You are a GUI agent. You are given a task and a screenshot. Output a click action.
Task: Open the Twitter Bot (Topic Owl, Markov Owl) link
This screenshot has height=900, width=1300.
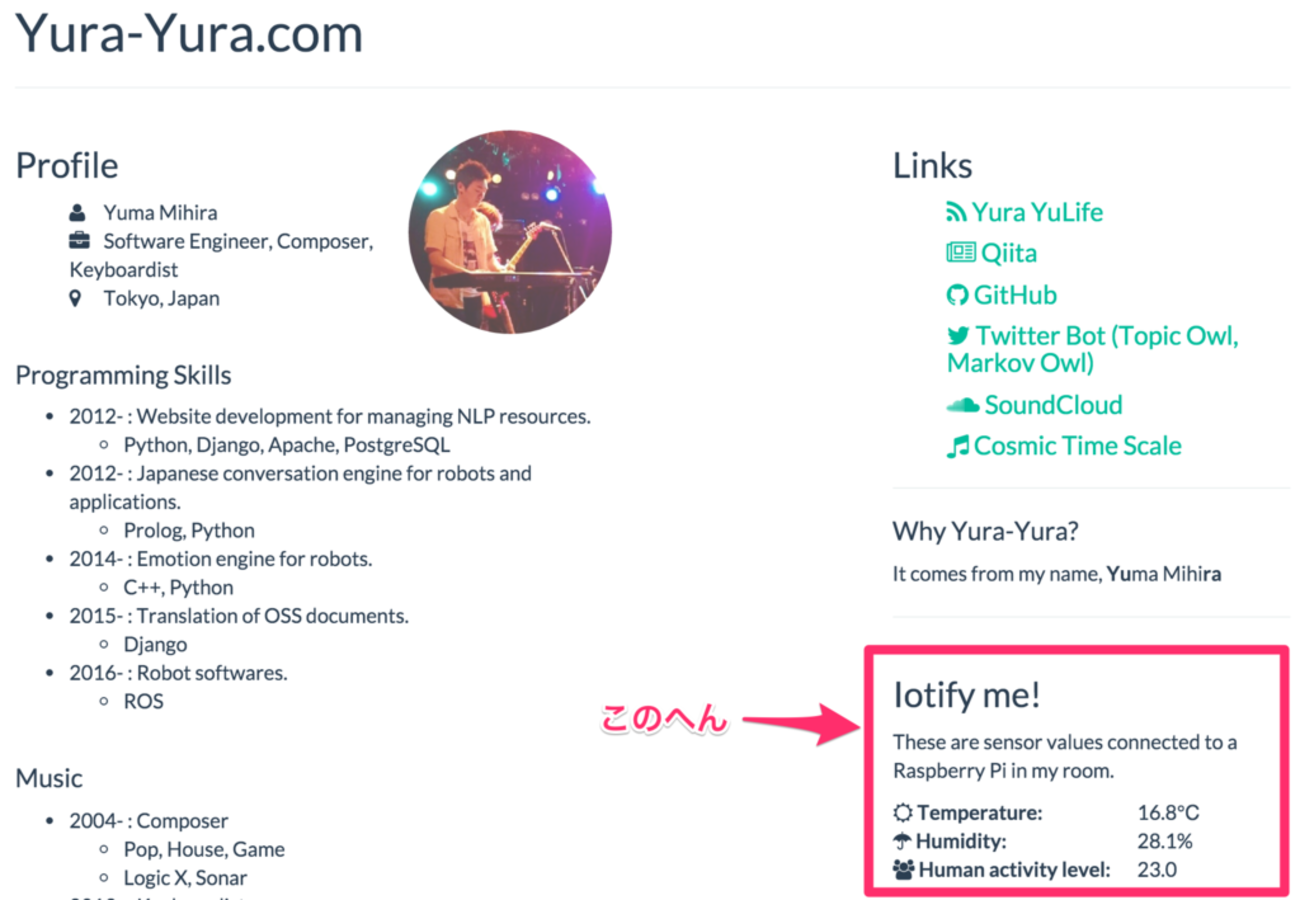[x=1093, y=349]
